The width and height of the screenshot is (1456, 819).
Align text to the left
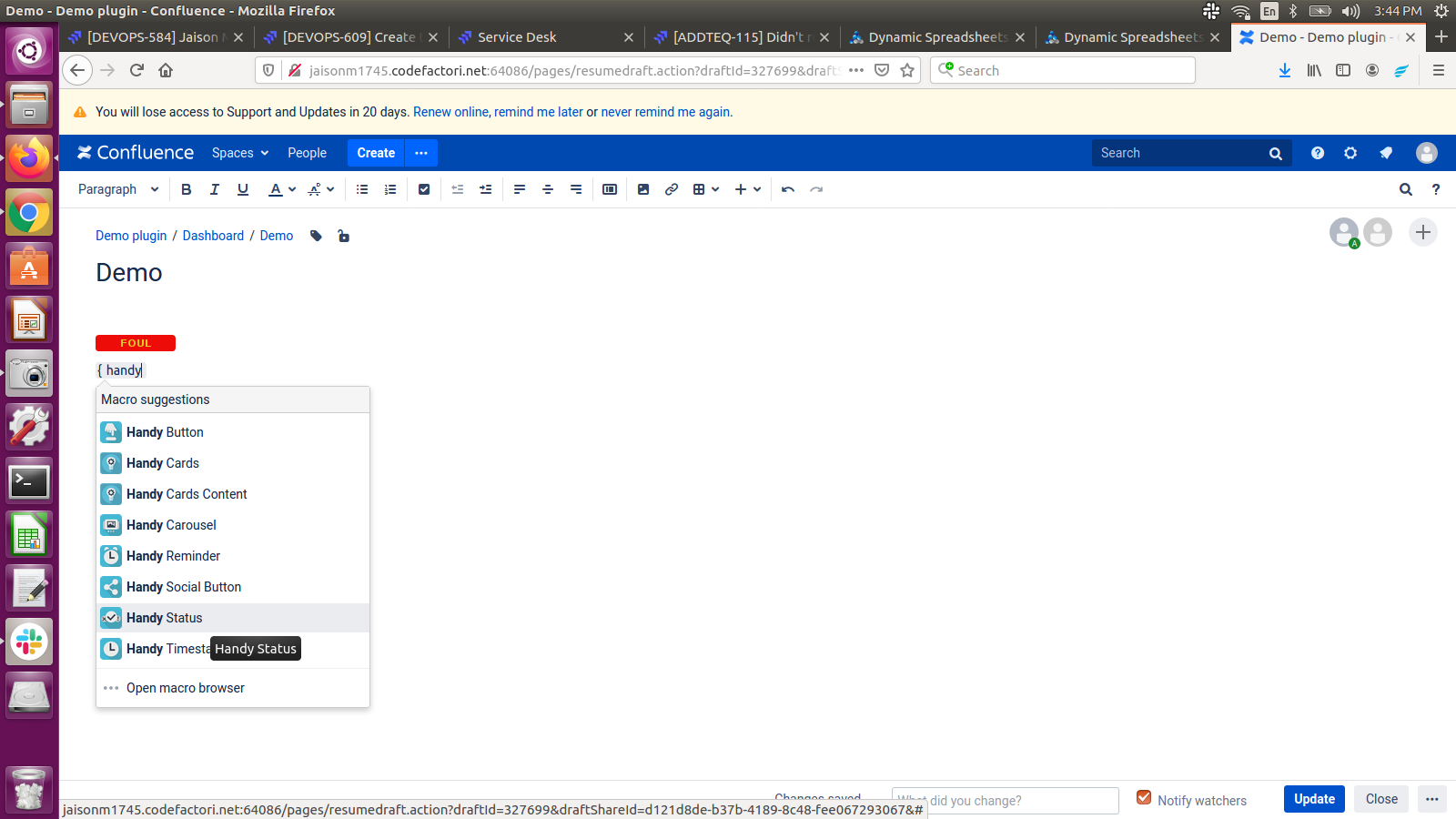(520, 189)
